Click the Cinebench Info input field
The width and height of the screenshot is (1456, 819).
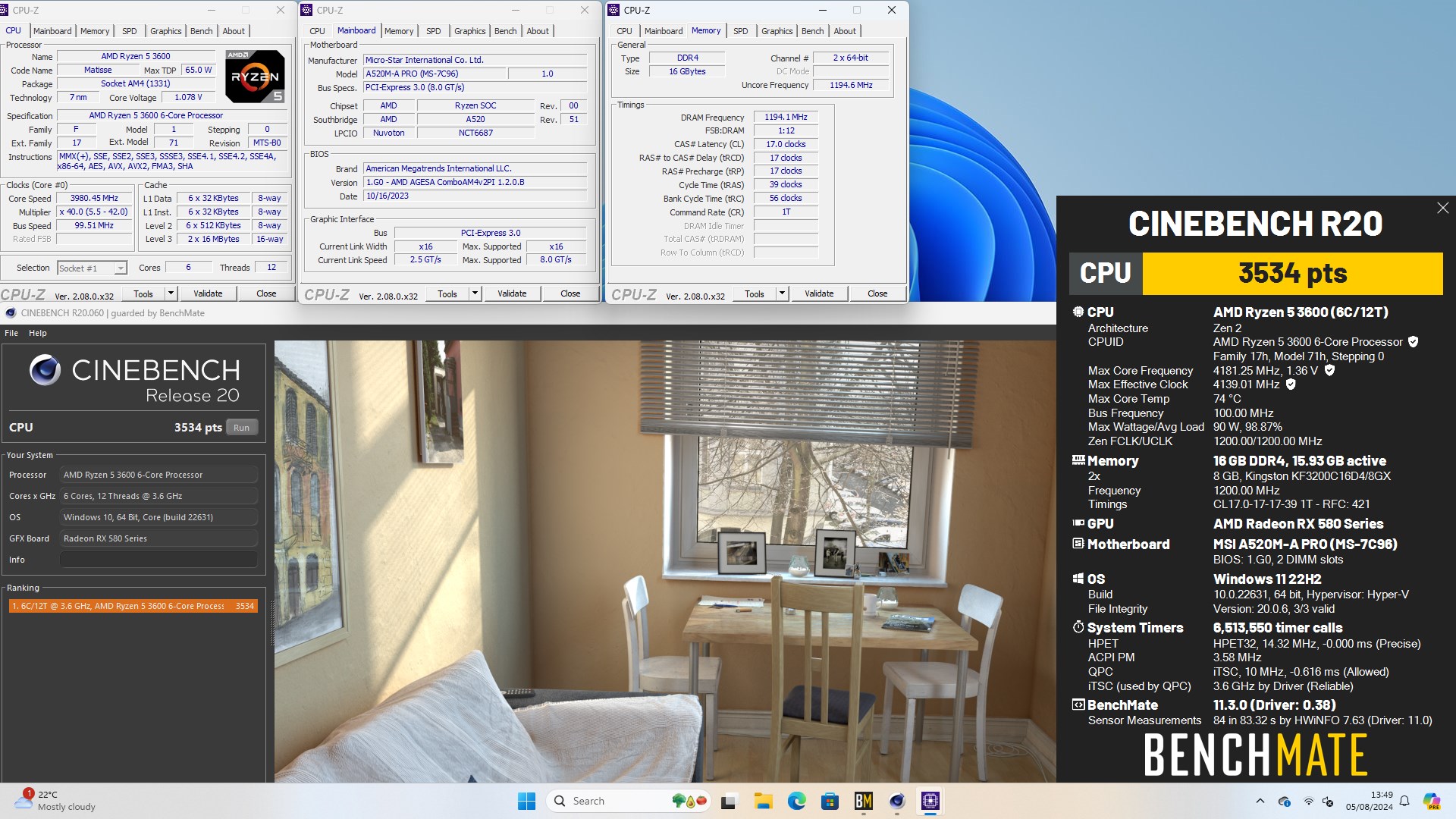click(x=158, y=560)
